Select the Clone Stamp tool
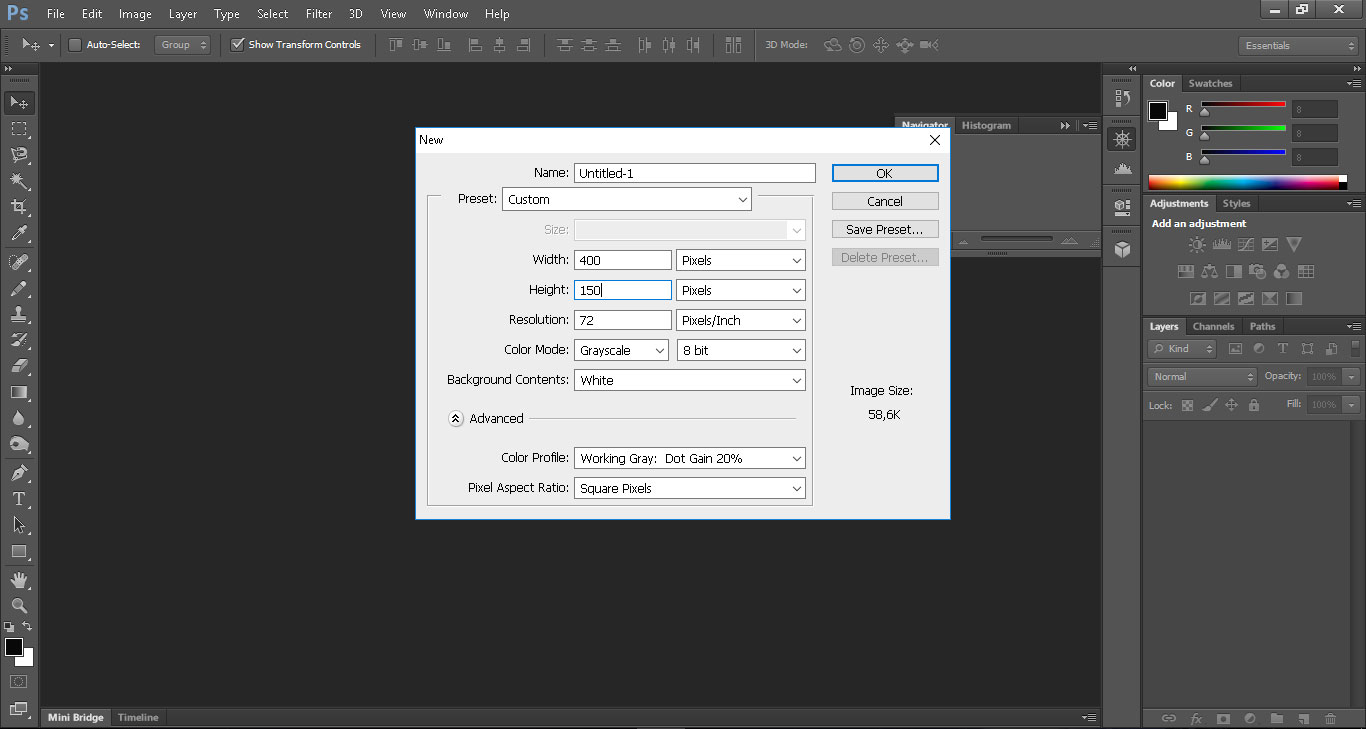 coord(19,314)
